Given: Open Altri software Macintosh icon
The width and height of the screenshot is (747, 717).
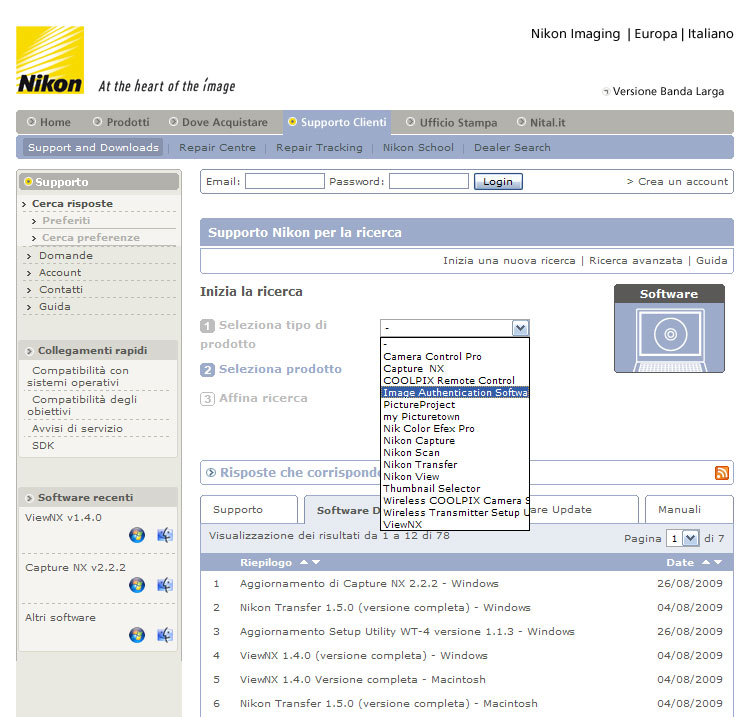Looking at the screenshot, I should (165, 635).
